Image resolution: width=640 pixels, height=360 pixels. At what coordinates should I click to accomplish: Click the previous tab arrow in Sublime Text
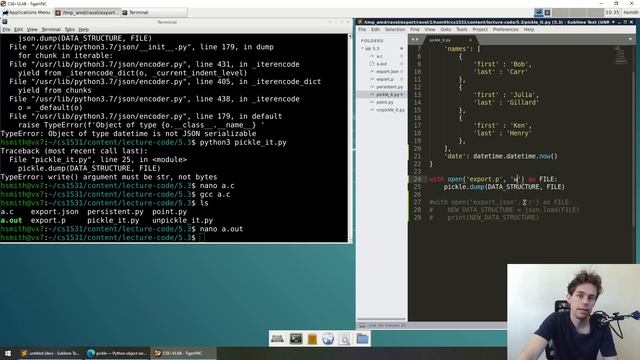coord(413,40)
